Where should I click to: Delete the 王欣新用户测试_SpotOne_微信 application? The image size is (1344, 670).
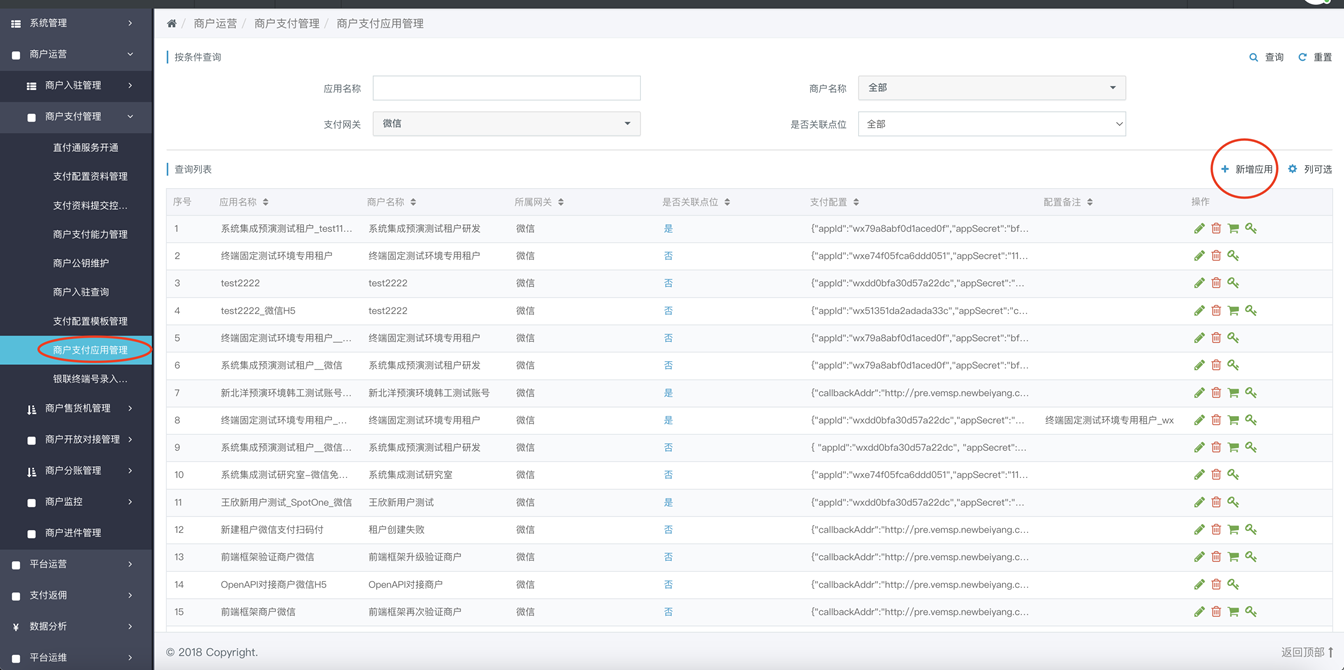[1216, 502]
